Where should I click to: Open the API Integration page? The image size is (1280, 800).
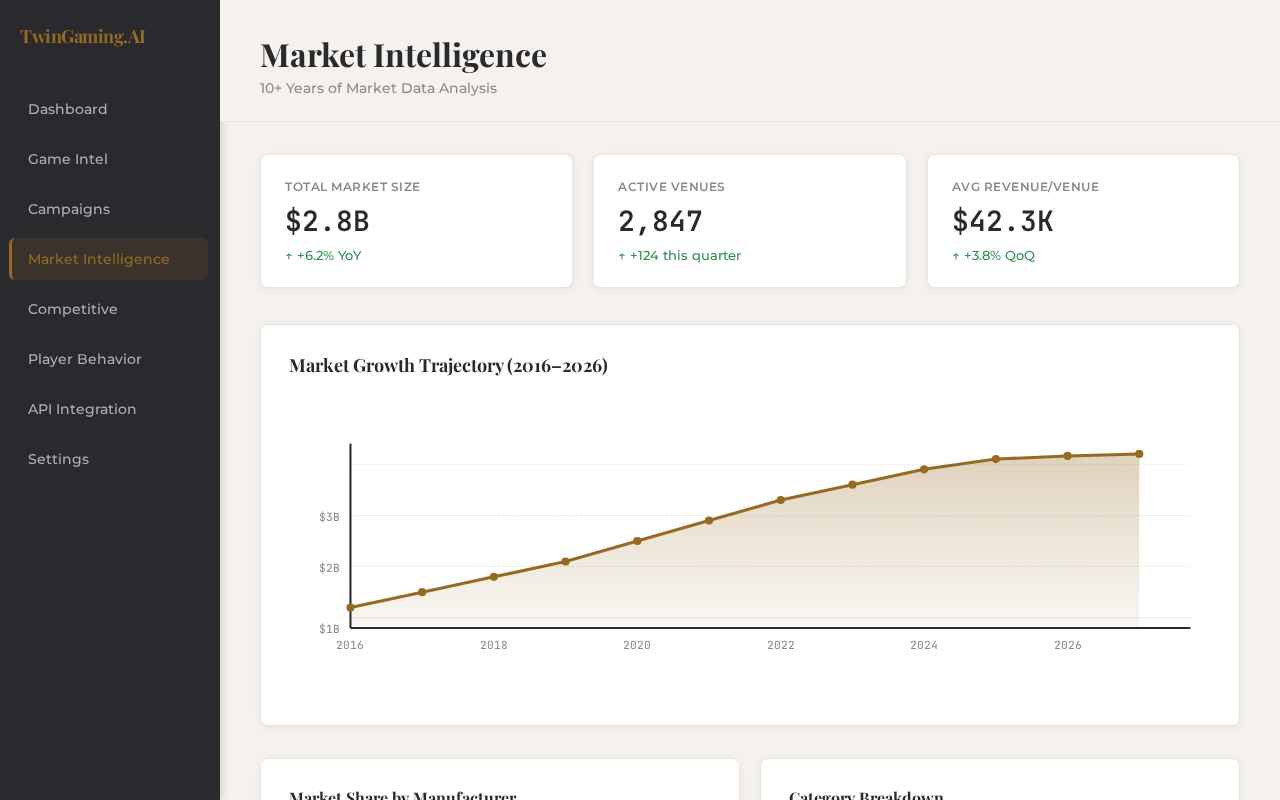point(82,408)
